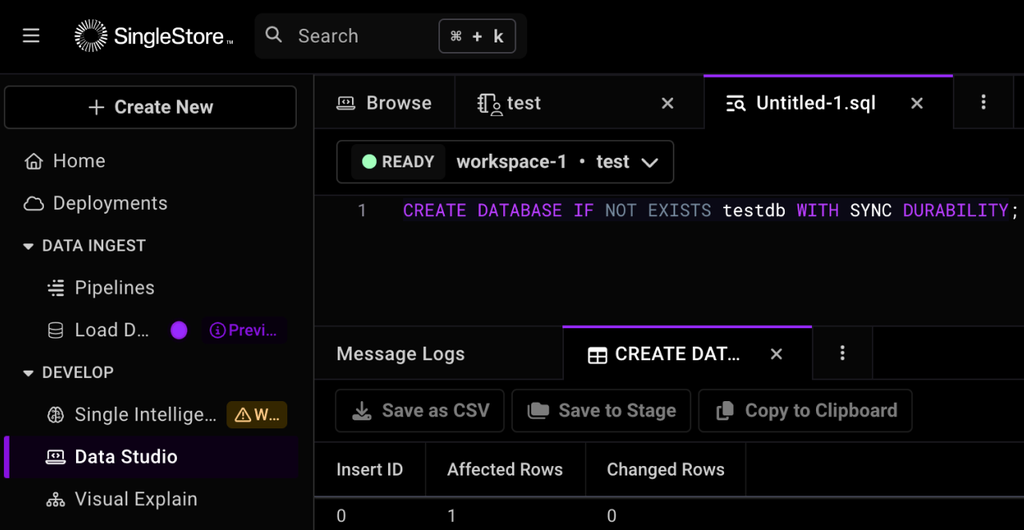Screen dimensions: 1024x530
Task: Copy results to Clipboard
Action: pos(805,411)
